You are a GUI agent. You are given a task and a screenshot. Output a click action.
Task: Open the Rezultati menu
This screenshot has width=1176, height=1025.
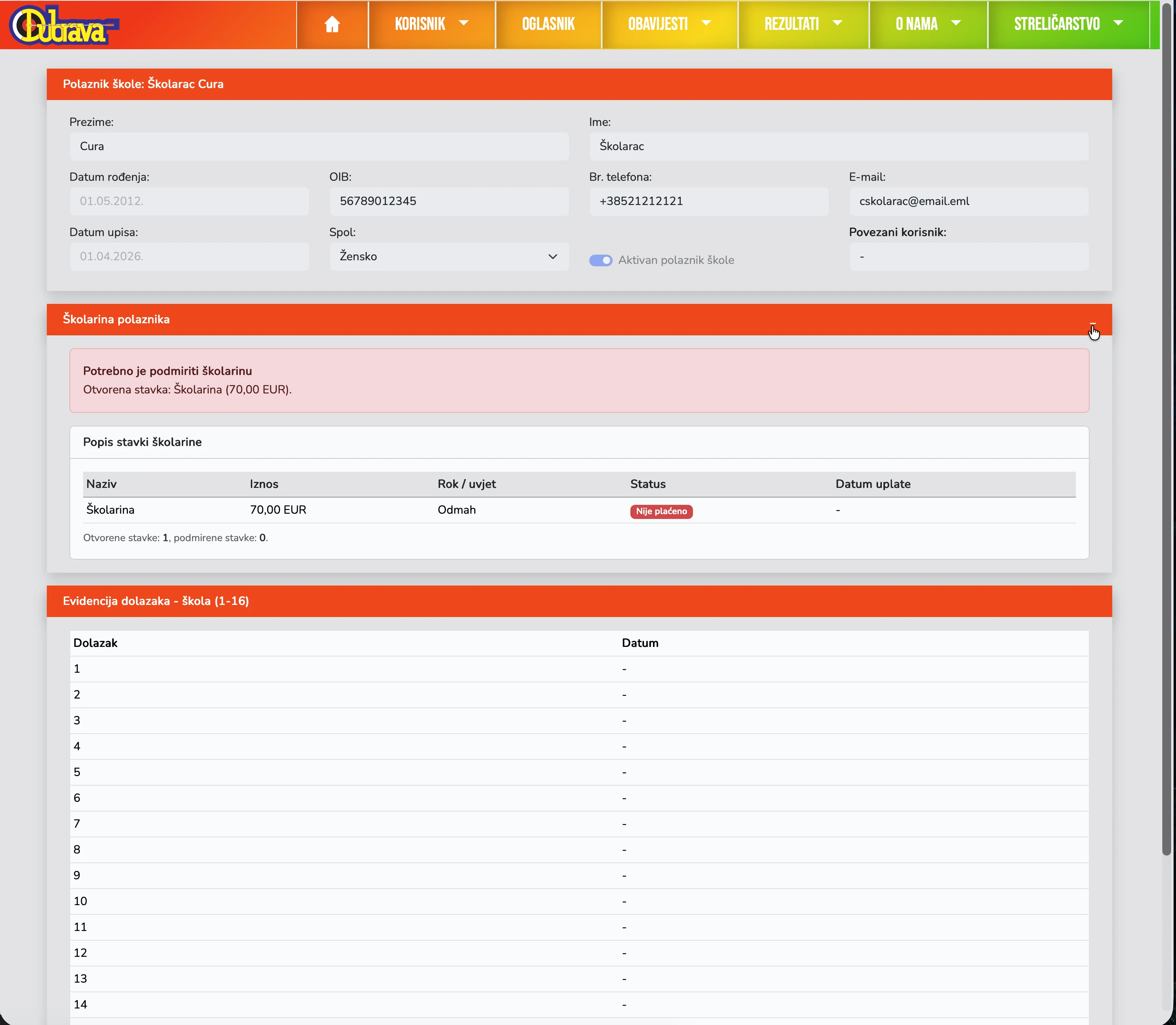[802, 24]
